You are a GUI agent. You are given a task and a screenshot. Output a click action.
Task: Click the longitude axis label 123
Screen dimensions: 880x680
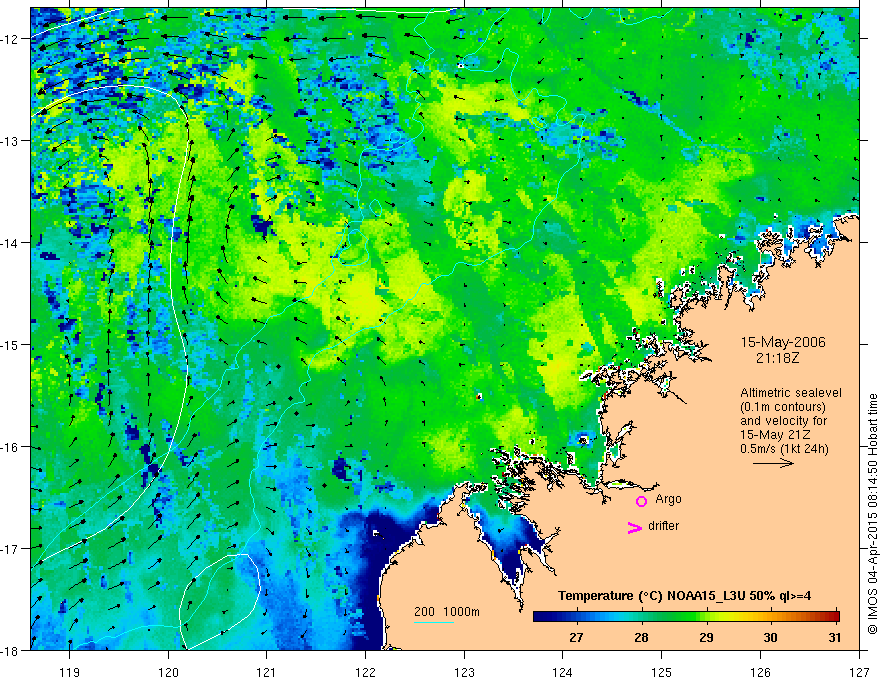pos(464,672)
